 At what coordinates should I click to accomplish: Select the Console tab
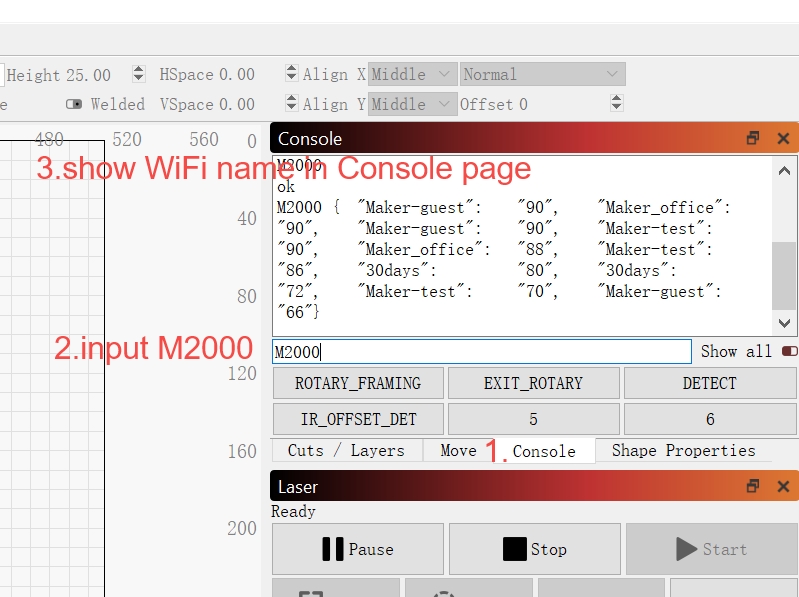tap(543, 451)
